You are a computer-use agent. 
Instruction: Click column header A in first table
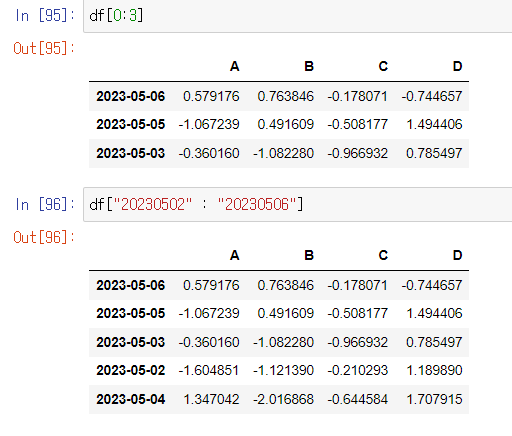235,66
